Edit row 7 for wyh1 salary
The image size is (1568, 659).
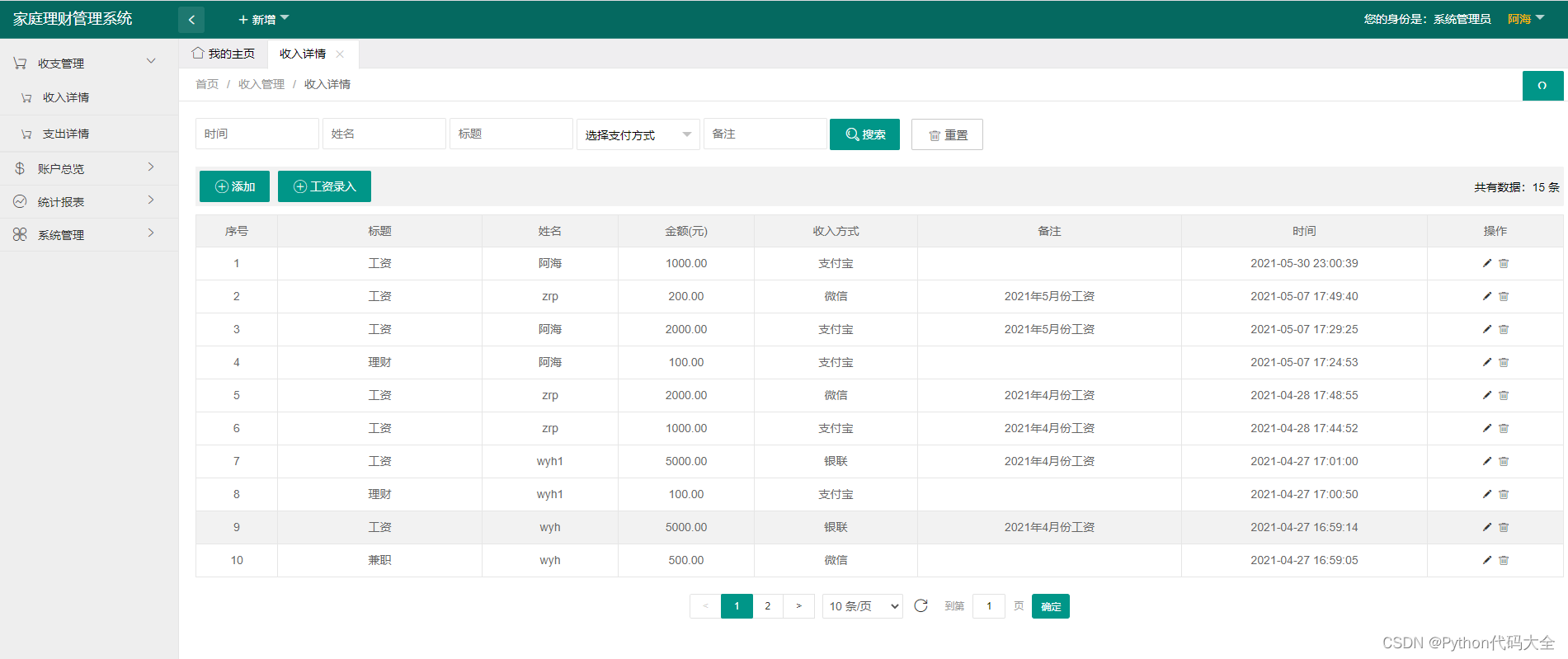[x=1487, y=461]
